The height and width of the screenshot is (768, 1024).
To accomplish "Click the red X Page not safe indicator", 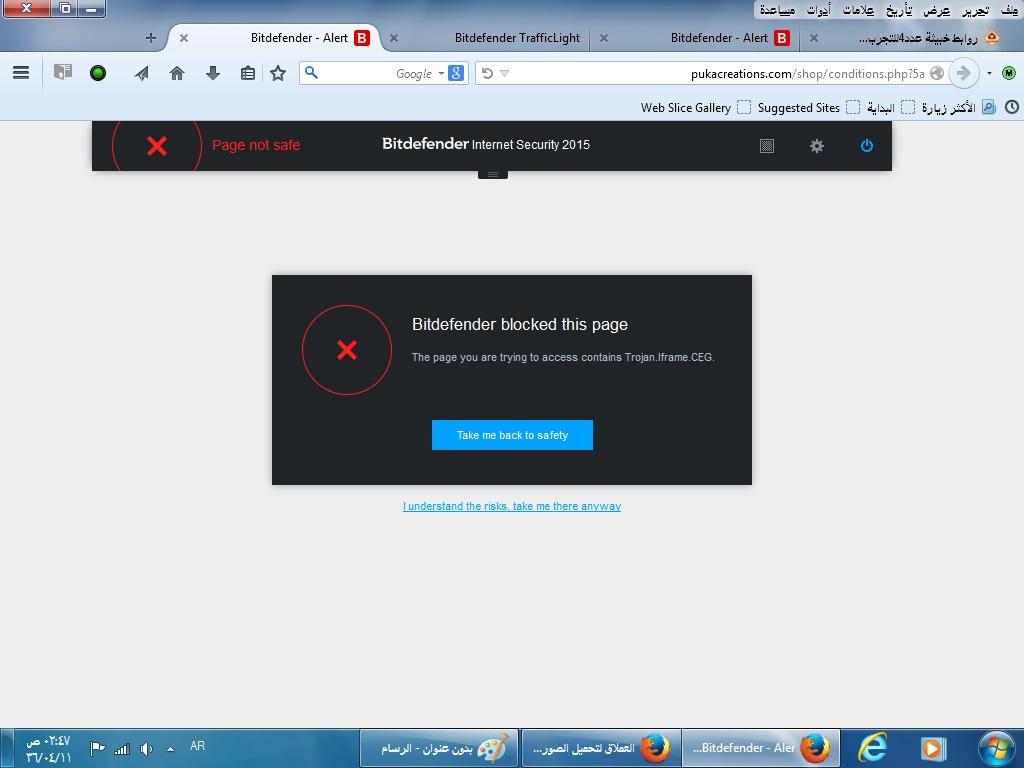I will click(x=157, y=146).
